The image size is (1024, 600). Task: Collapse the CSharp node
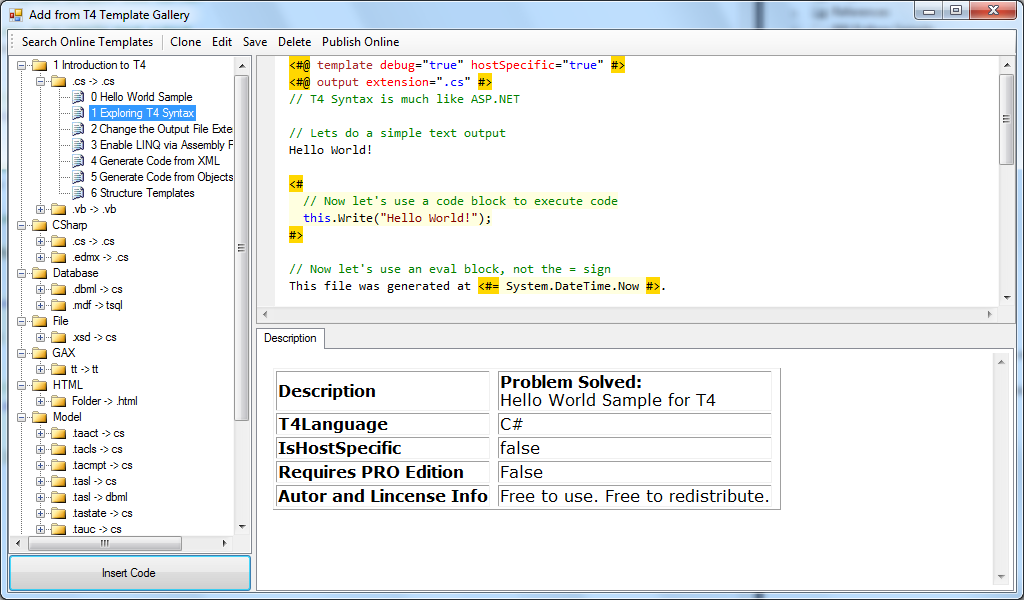tap(22, 225)
